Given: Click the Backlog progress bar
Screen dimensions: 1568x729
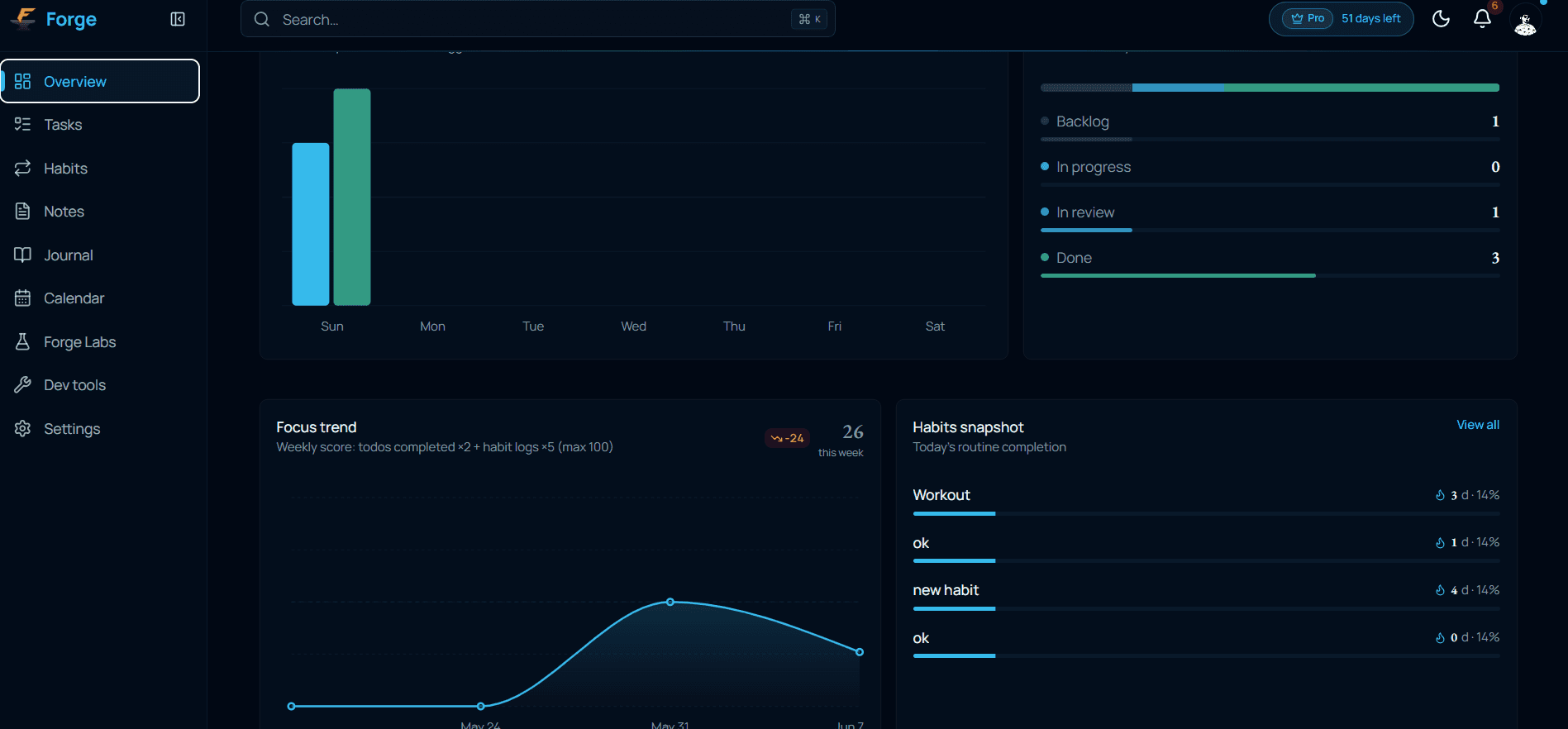Looking at the screenshot, I should coord(1270,140).
